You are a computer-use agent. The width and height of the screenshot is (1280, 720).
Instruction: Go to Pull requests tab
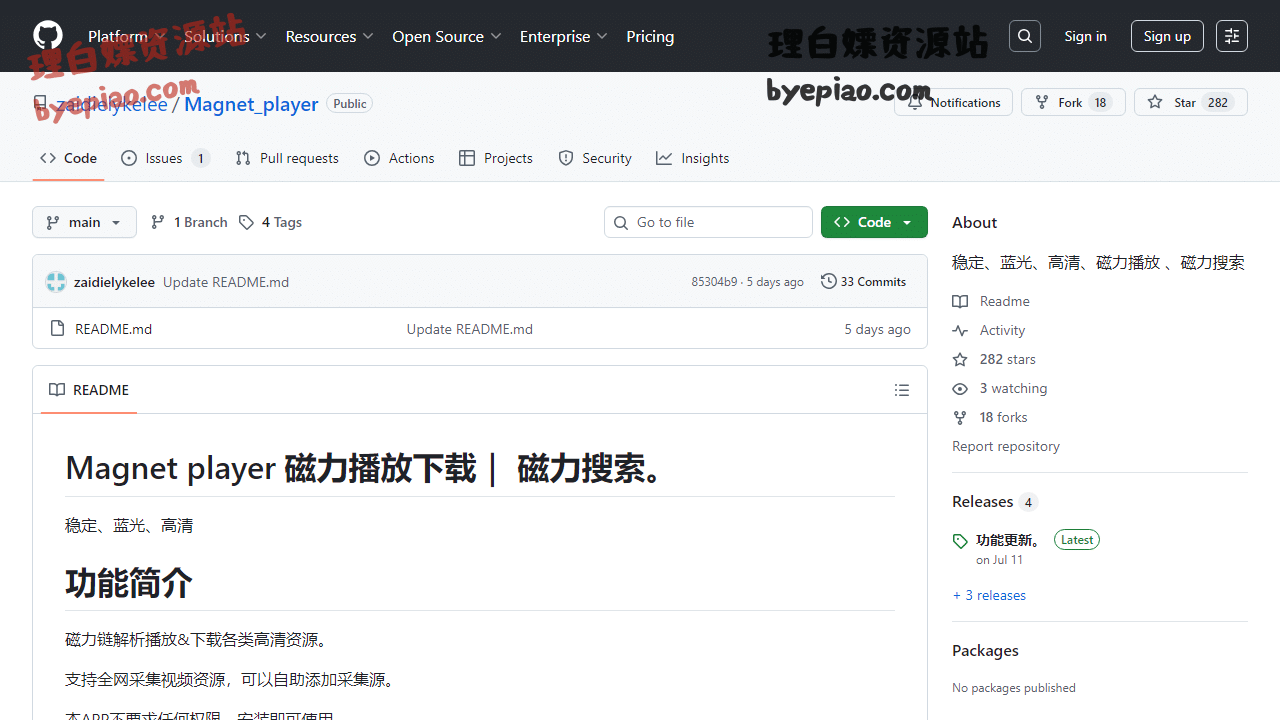(x=287, y=158)
